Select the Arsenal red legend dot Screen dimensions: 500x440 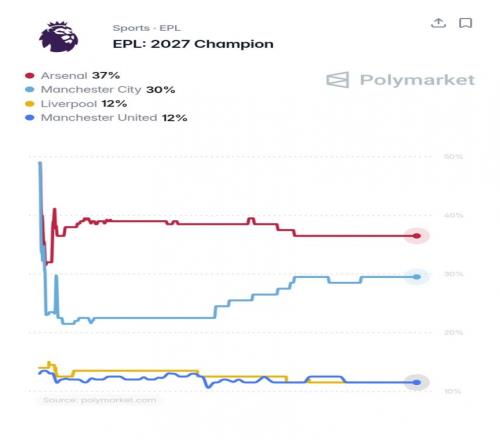[x=30, y=76]
